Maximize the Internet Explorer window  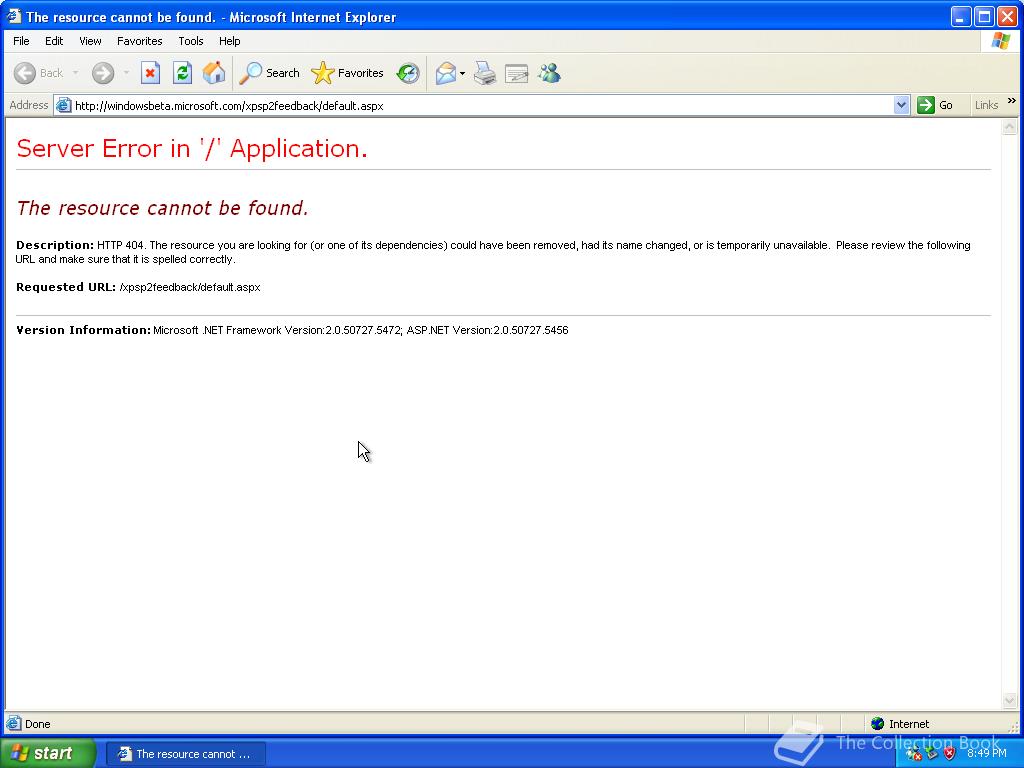point(984,17)
